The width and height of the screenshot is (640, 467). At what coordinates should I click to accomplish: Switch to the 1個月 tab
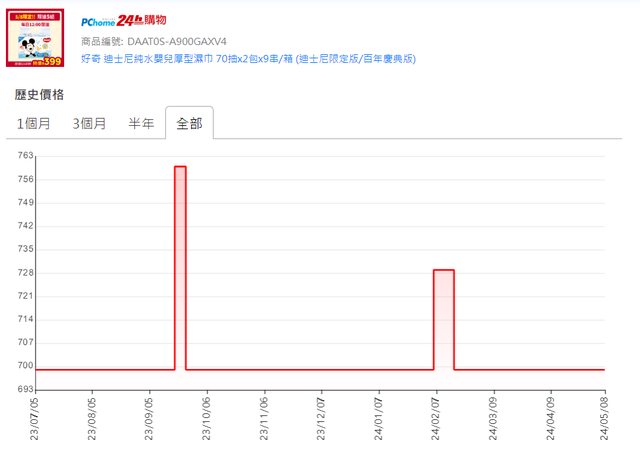coord(34,124)
